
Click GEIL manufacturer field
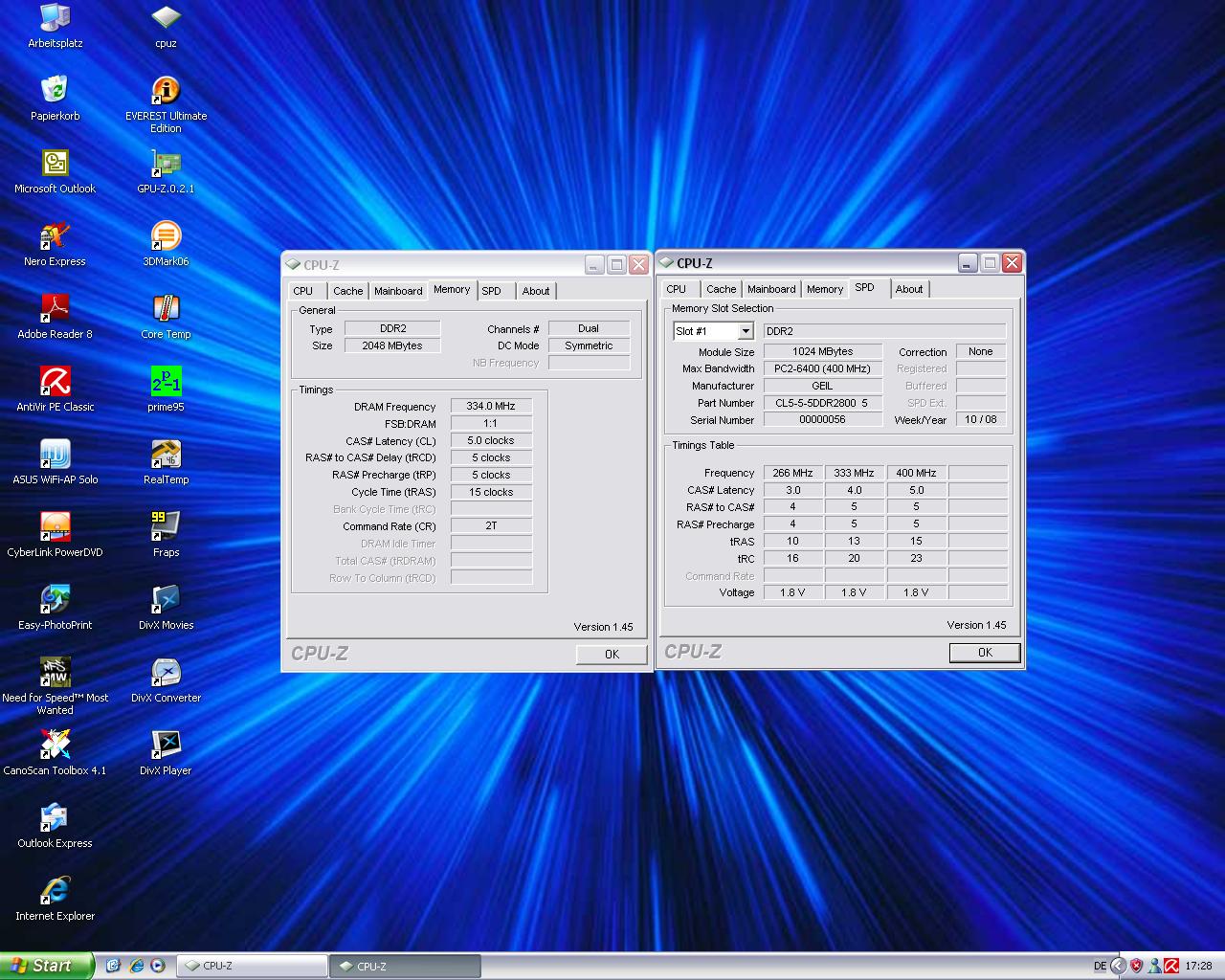point(822,386)
